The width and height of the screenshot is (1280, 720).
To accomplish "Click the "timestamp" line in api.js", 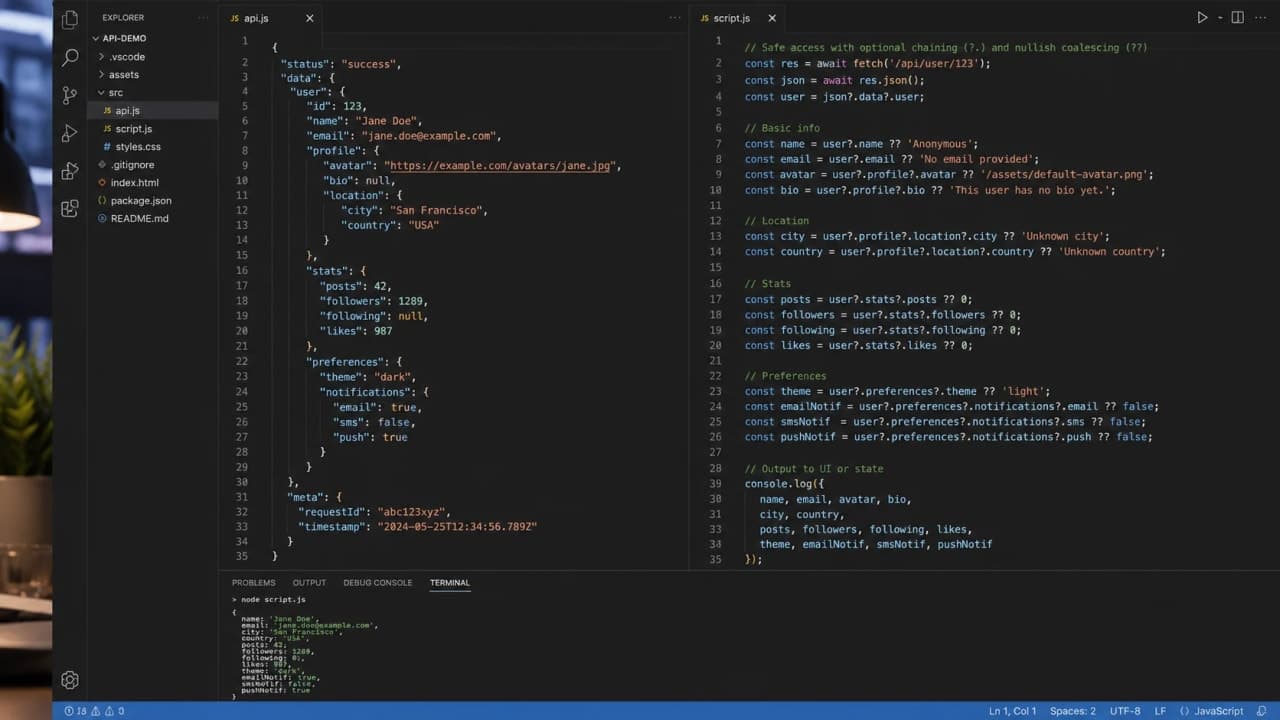I will tap(417, 527).
